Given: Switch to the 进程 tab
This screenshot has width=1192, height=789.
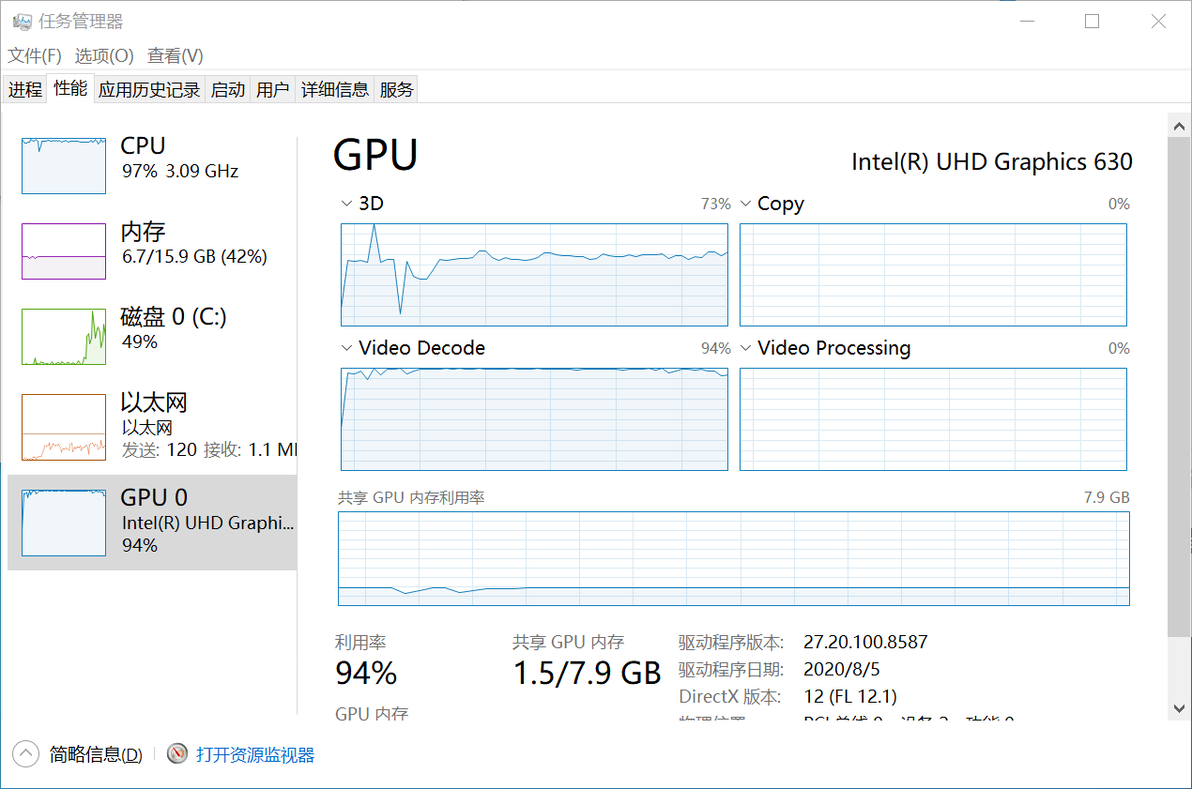Looking at the screenshot, I should 25,90.
